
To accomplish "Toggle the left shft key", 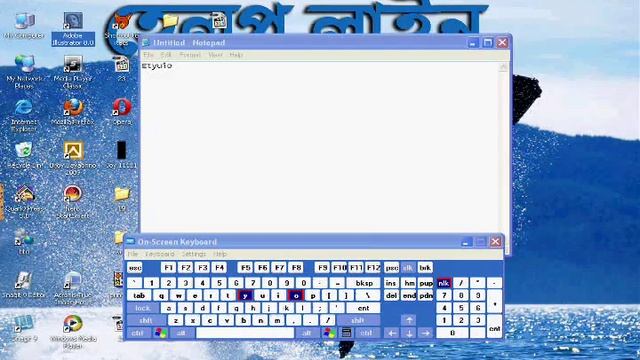I will coord(146,320).
